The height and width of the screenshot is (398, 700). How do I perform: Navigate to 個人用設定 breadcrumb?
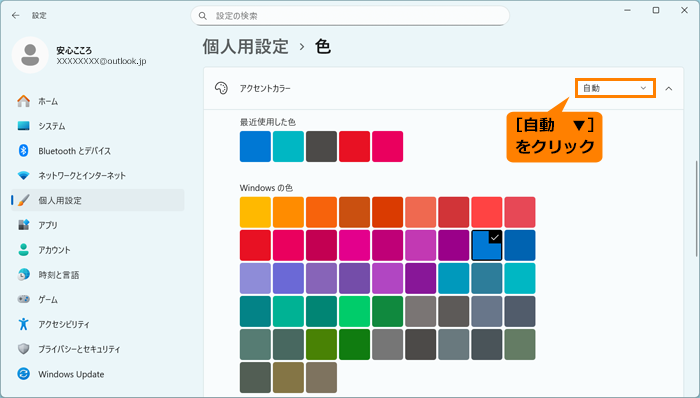[x=246, y=46]
